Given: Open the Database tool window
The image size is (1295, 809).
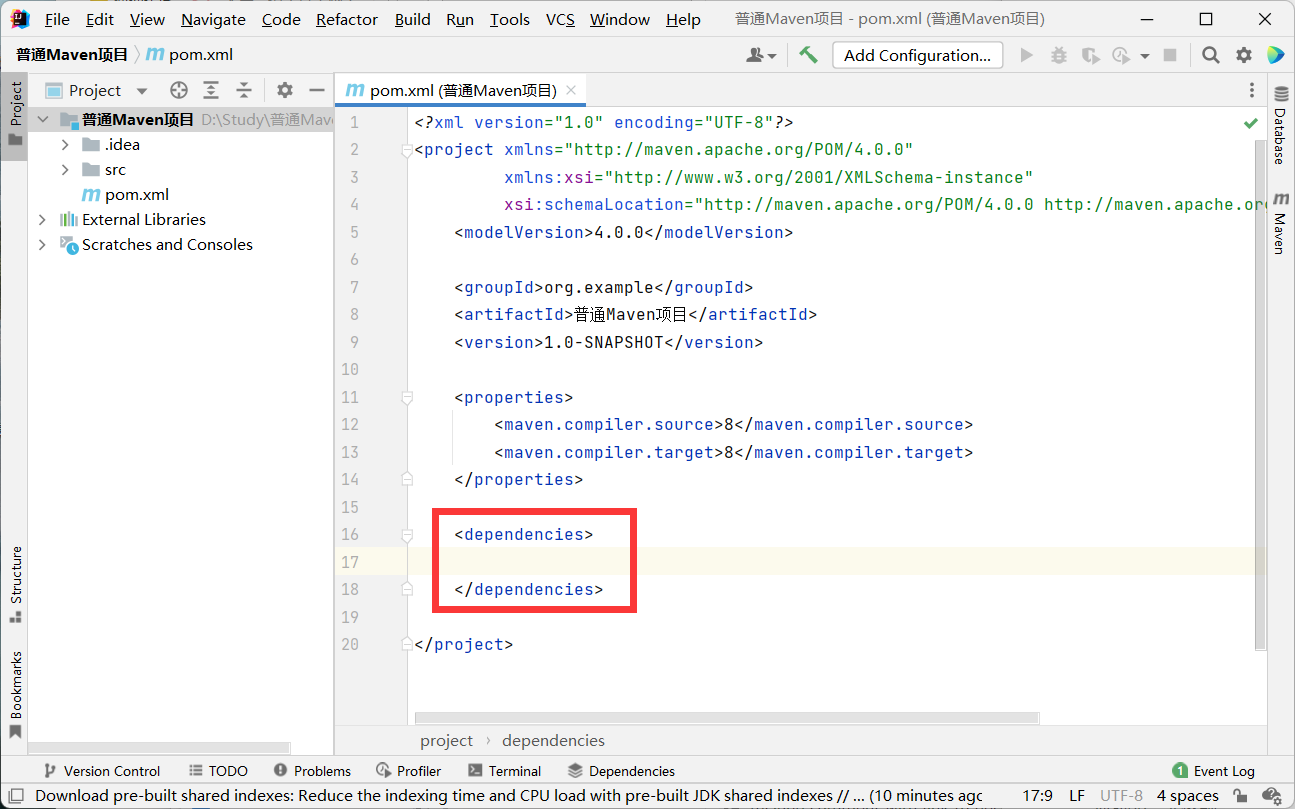Looking at the screenshot, I should tap(1280, 127).
